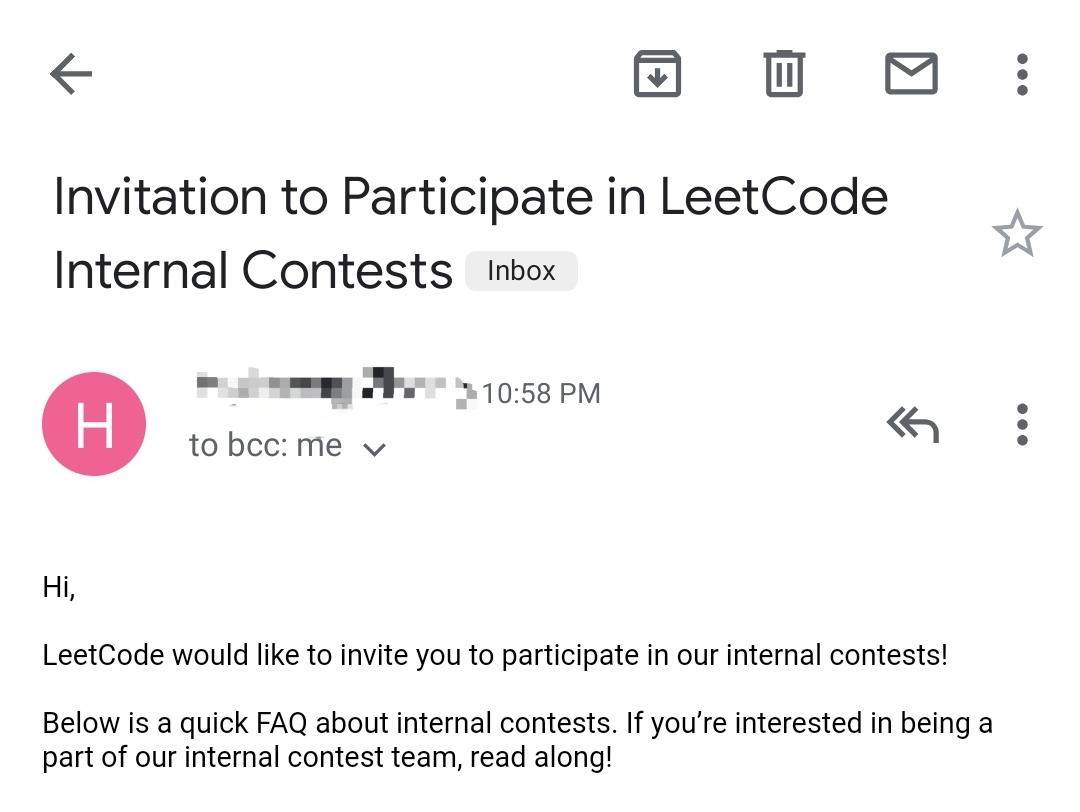1080x812 pixels.
Task: Open the message's three-dot options menu
Action: tap(1022, 424)
